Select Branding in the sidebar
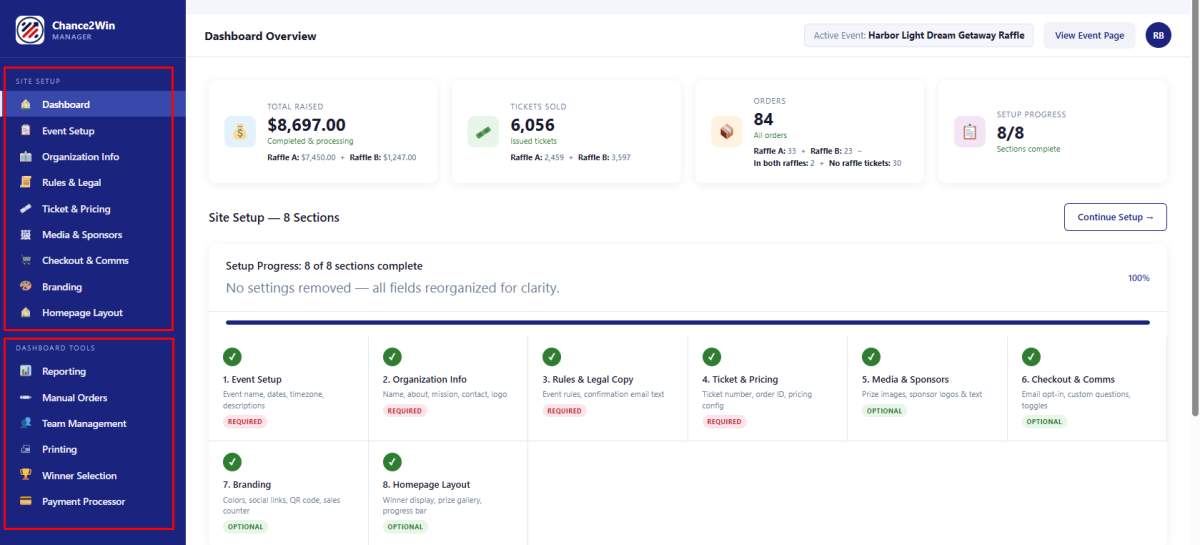The height and width of the screenshot is (545, 1200). click(x=93, y=287)
